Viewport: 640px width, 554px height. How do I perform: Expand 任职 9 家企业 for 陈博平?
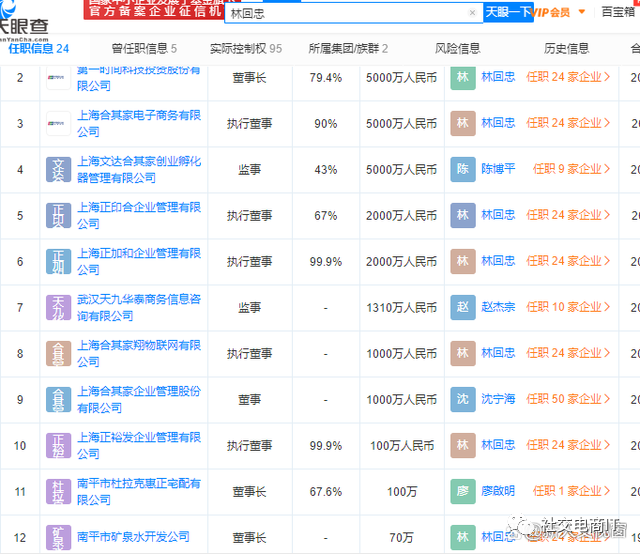click(571, 169)
